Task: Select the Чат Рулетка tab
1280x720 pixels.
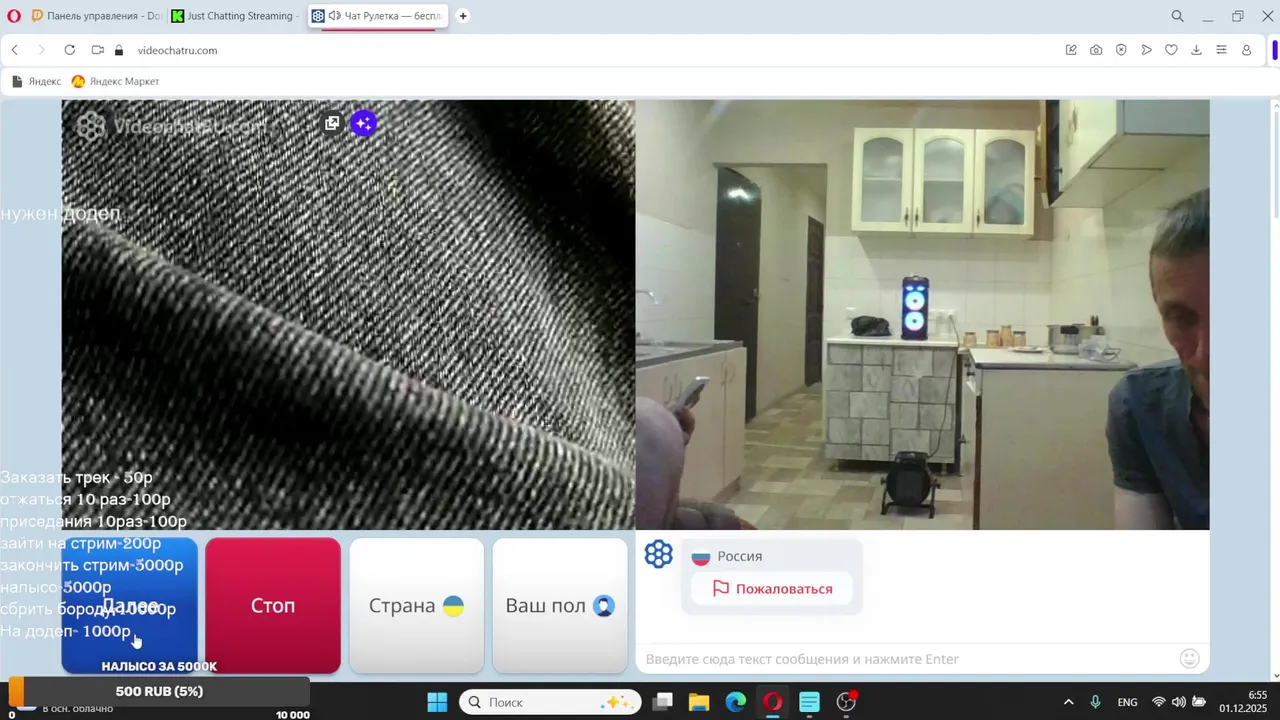Action: tap(378, 16)
